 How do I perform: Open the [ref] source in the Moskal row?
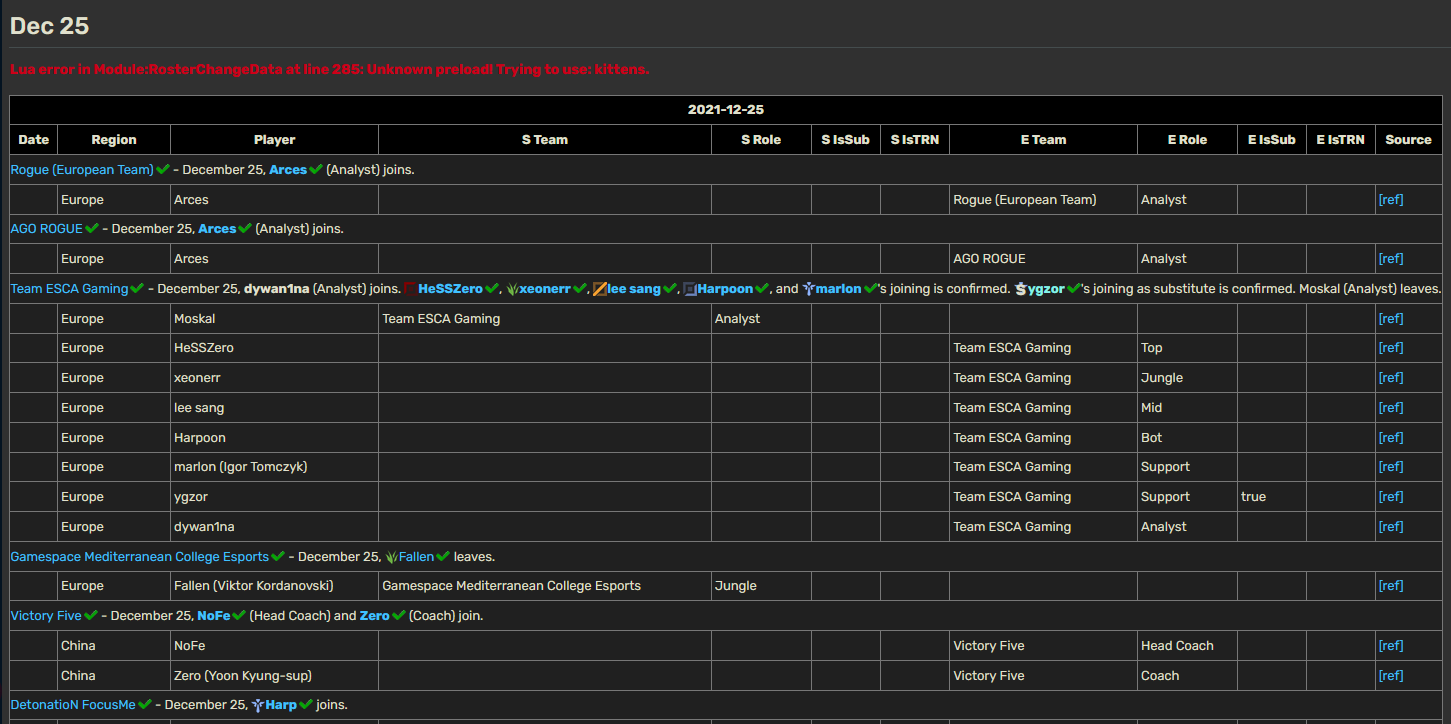point(1391,319)
